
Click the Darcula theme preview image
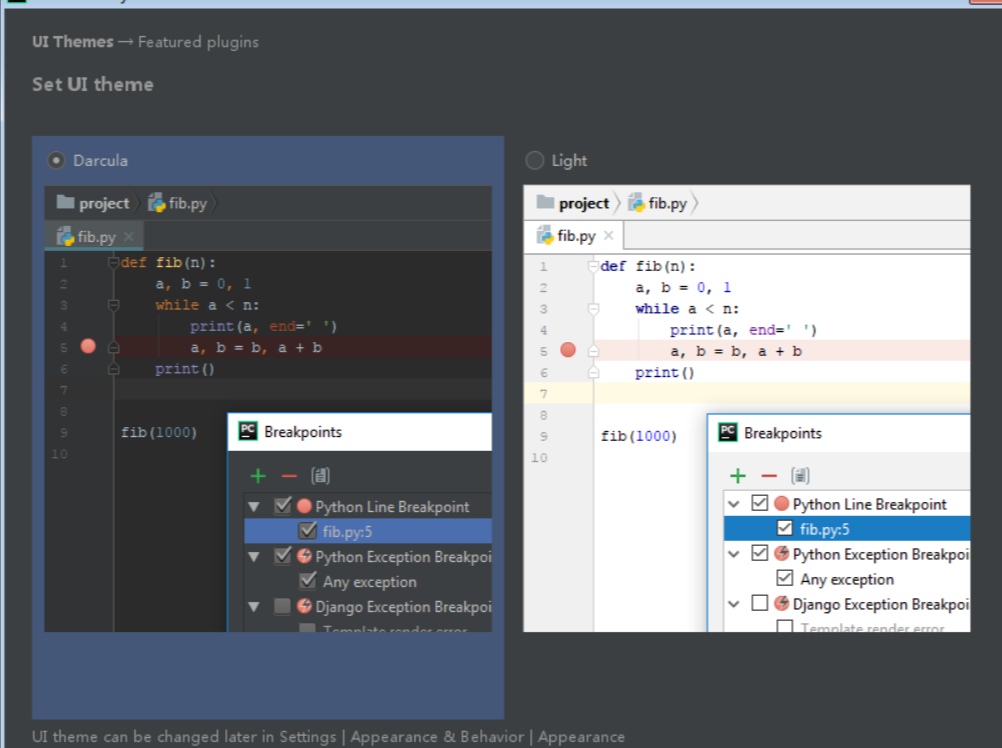[x=268, y=409]
